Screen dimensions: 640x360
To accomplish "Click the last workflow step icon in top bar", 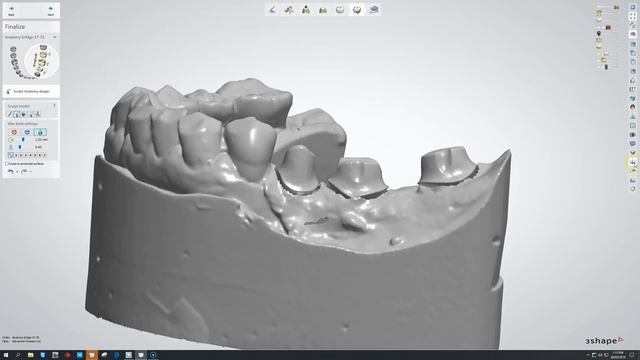I will tap(374, 10).
